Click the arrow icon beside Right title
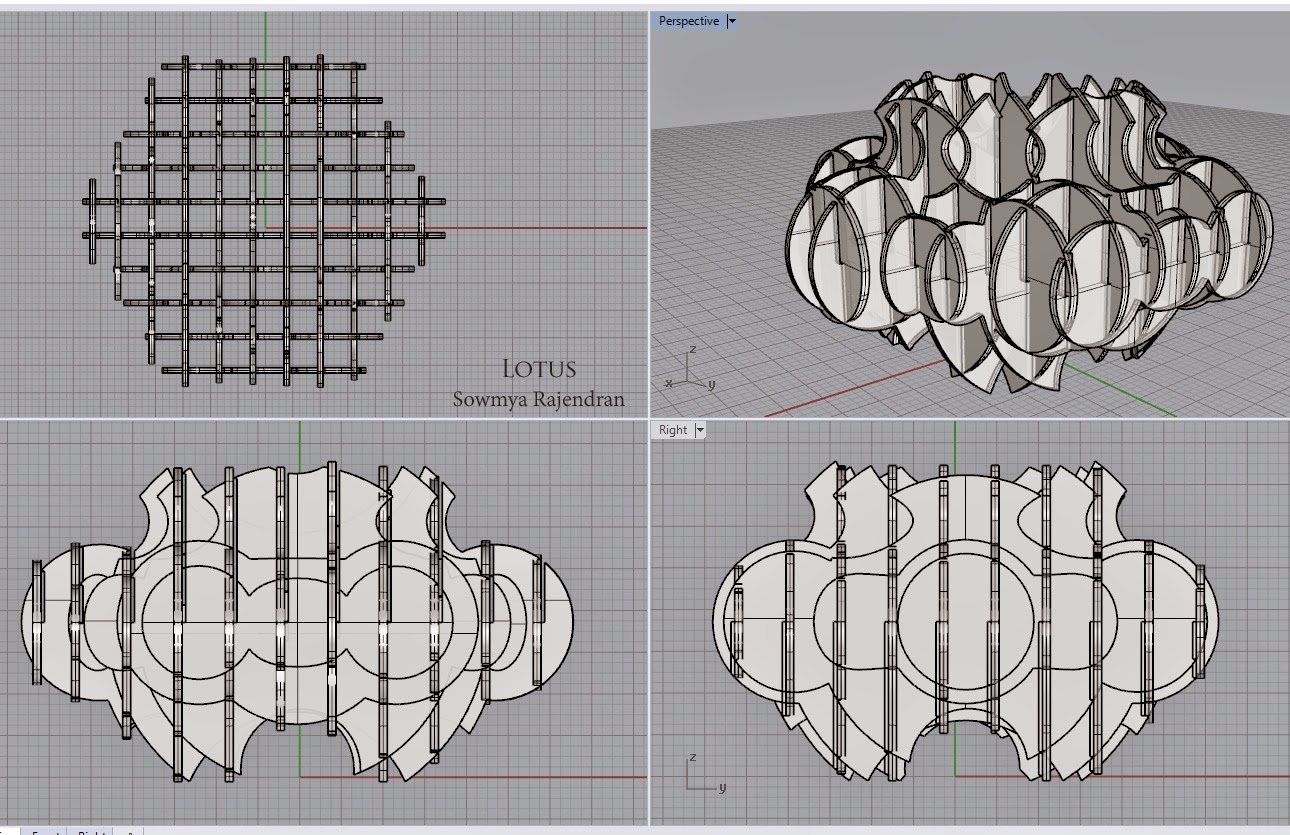This screenshot has width=1290, height=835. 700,430
